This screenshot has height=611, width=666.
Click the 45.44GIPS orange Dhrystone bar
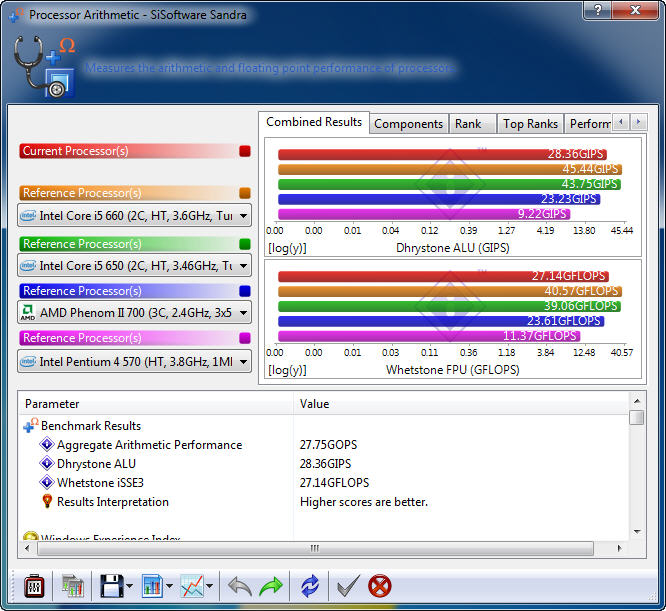click(450, 169)
